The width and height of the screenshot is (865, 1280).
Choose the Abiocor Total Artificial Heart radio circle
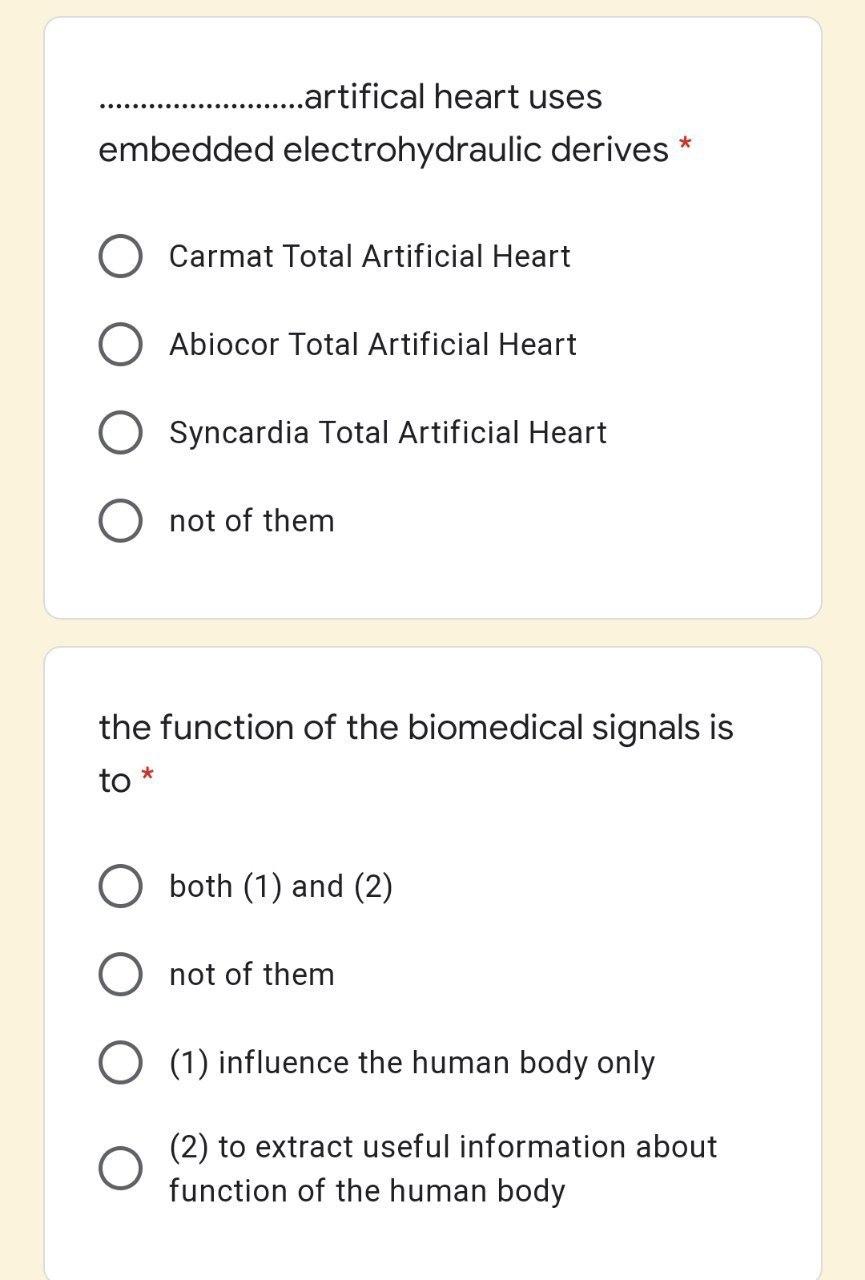pos(120,345)
